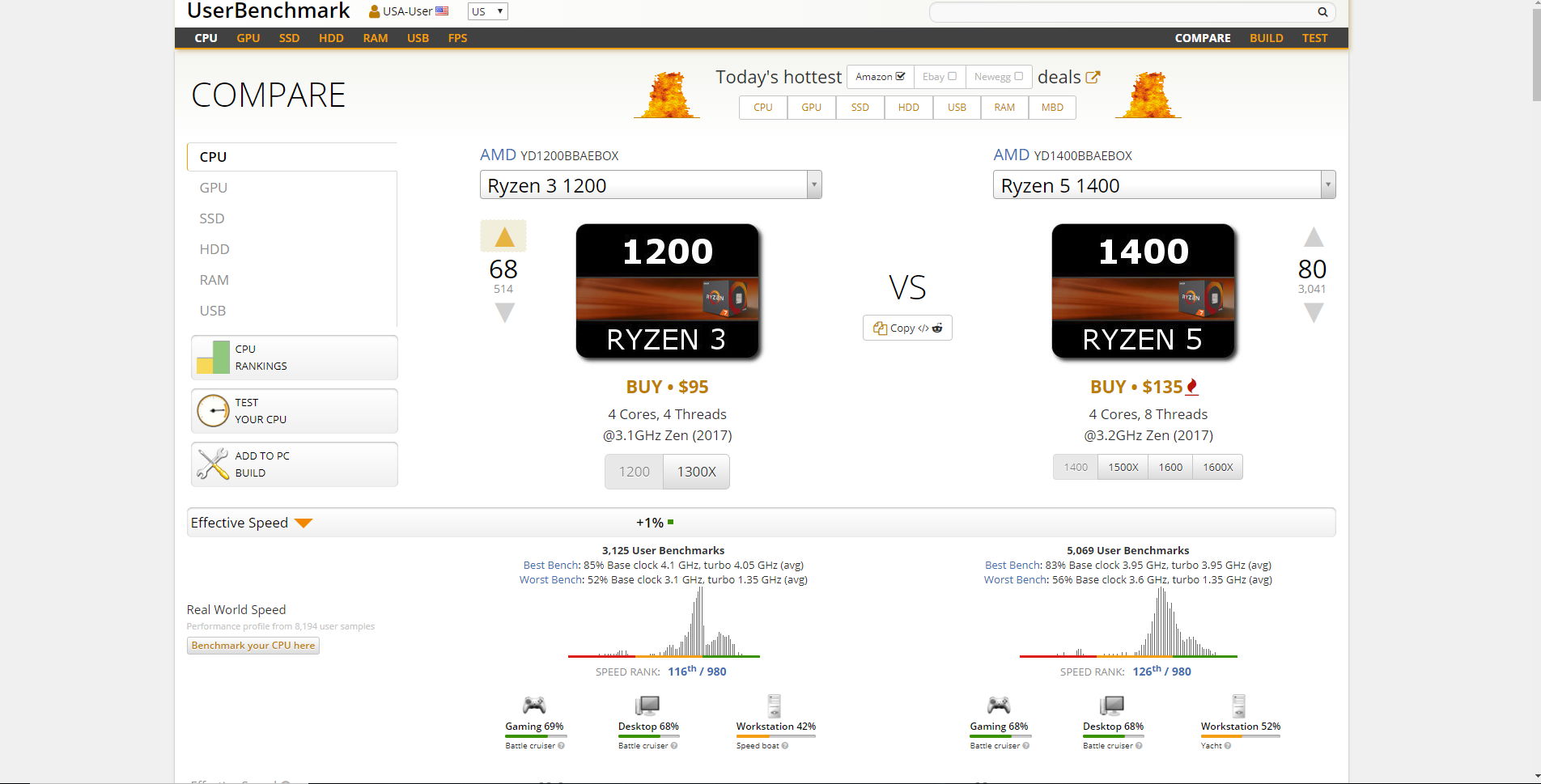Click the search magnifier icon
The height and width of the screenshot is (784, 1541).
[x=1322, y=12]
